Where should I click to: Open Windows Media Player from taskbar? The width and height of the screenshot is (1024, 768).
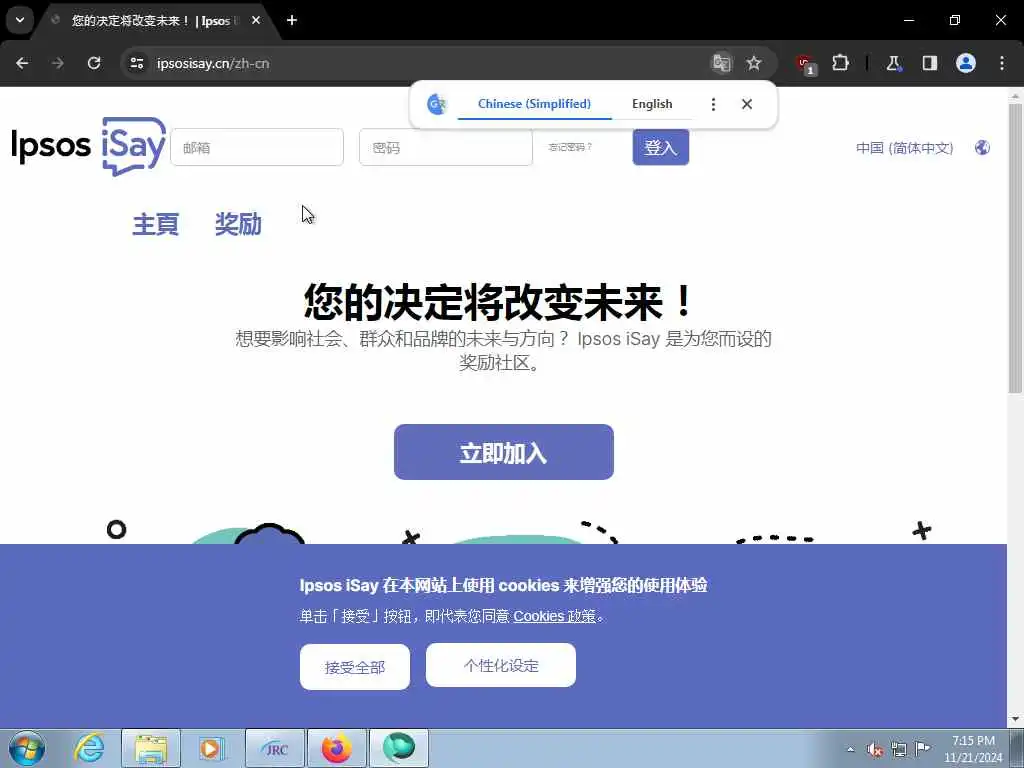click(210, 748)
